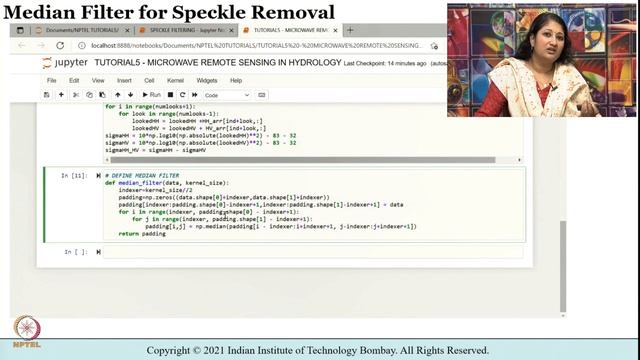Screen dimensions: 640x360
Task: Add page to favorites star icon
Action: (x=434, y=46)
